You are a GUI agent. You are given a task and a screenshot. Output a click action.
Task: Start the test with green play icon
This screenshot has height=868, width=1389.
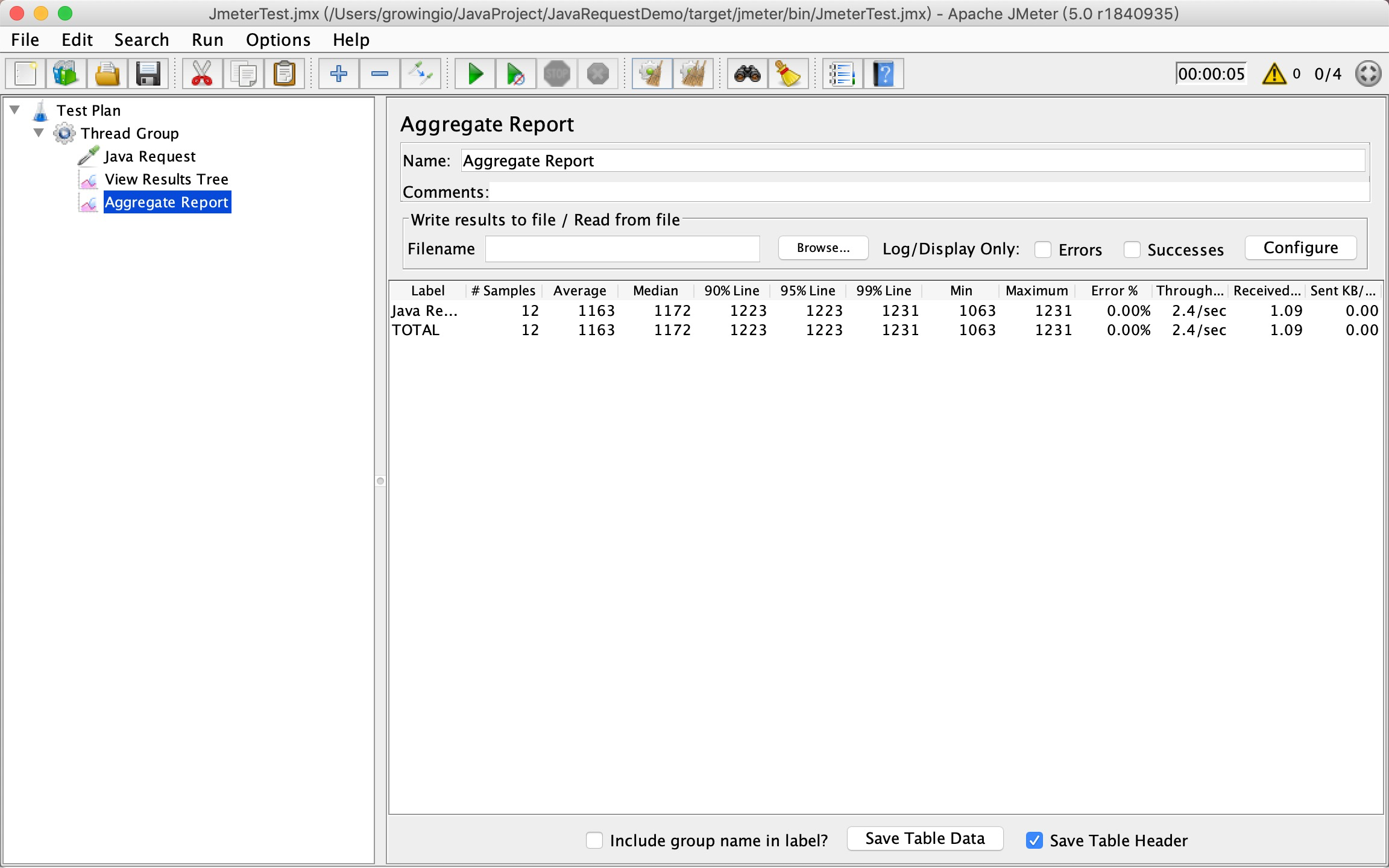tap(475, 74)
